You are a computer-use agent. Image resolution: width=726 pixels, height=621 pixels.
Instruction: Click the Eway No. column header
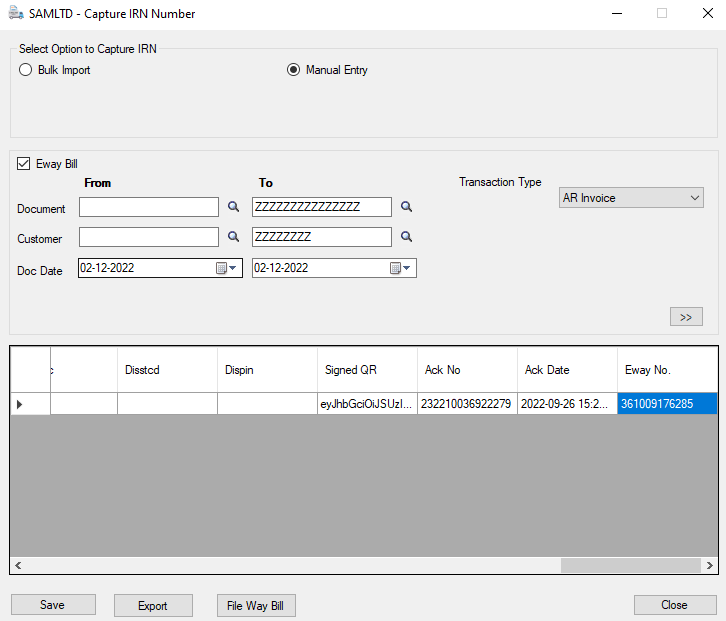[667, 370]
